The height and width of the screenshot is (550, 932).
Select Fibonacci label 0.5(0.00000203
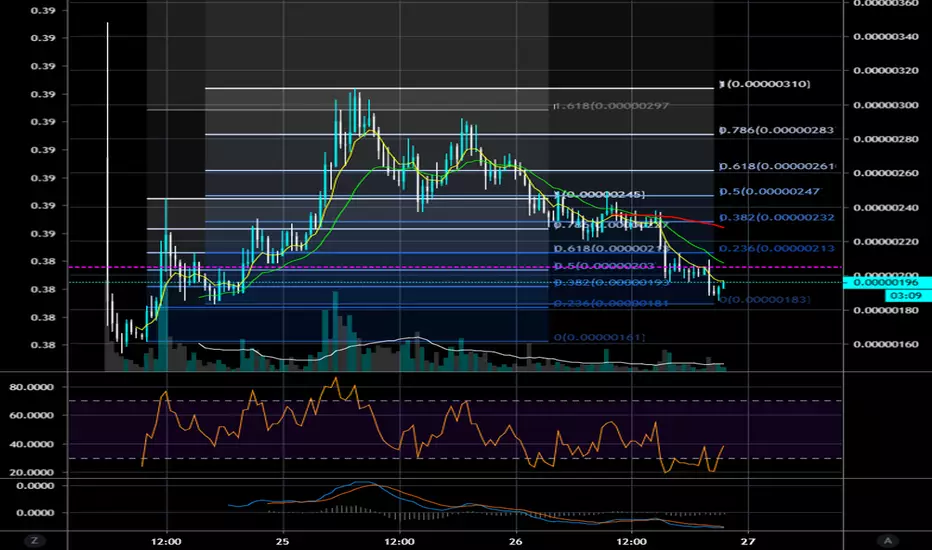(x=604, y=266)
